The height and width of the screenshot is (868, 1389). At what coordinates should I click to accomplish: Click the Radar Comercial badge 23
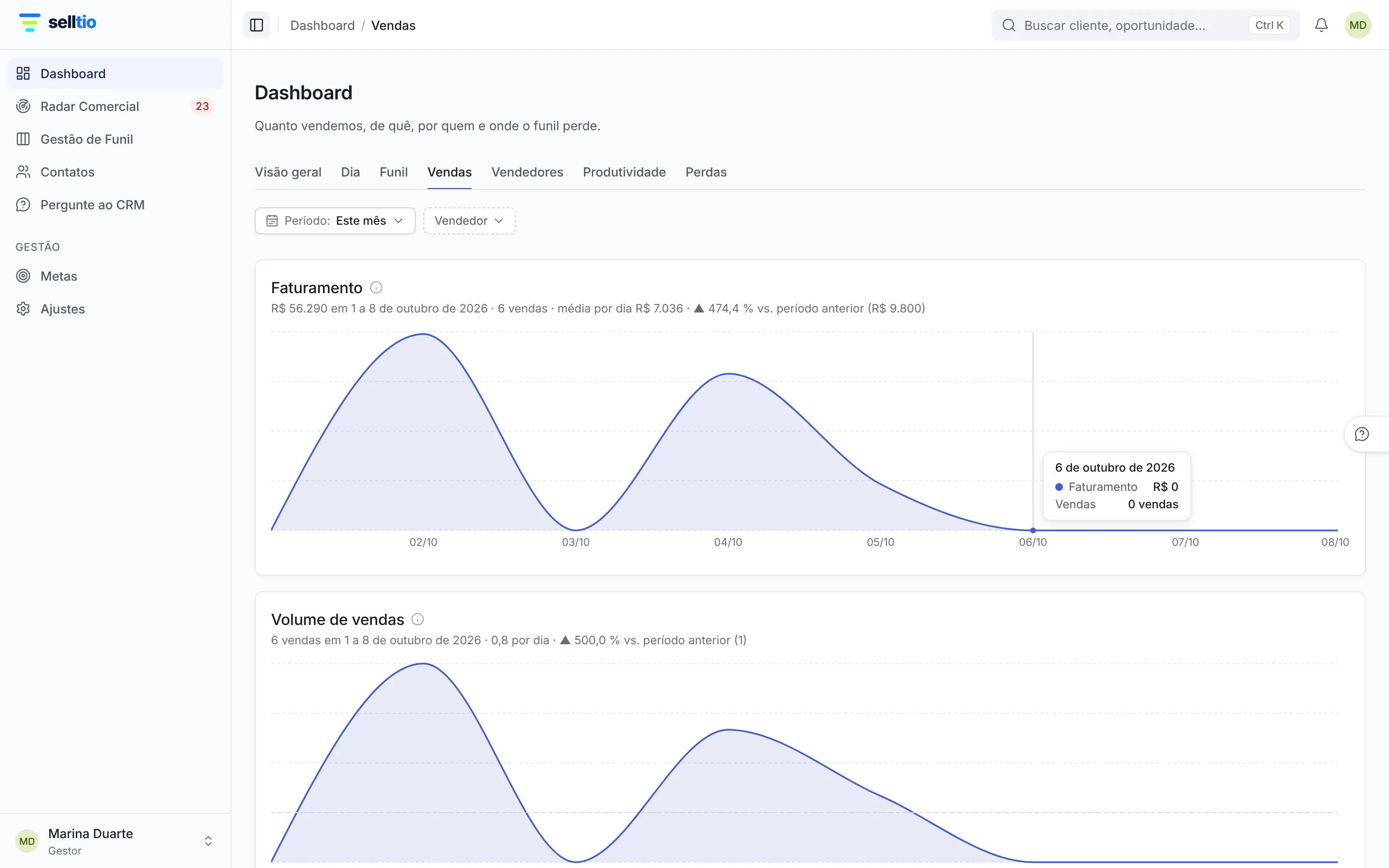pyautogui.click(x=202, y=106)
